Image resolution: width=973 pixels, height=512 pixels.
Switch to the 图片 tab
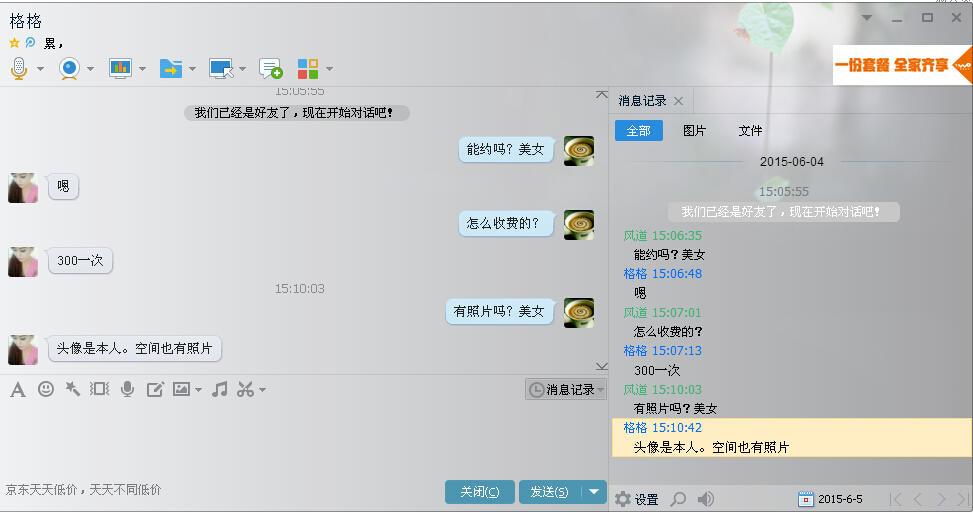click(x=694, y=131)
